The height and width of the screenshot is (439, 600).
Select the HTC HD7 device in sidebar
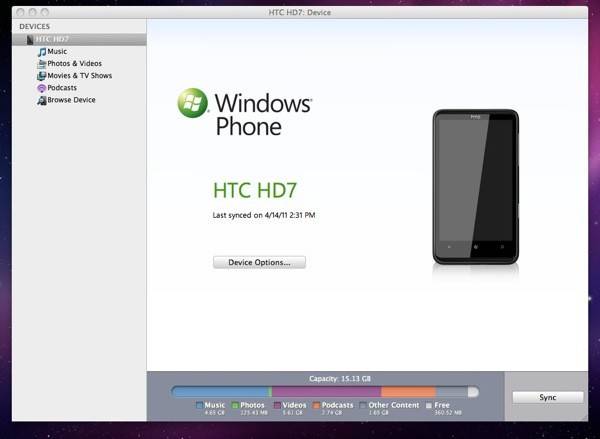79,39
